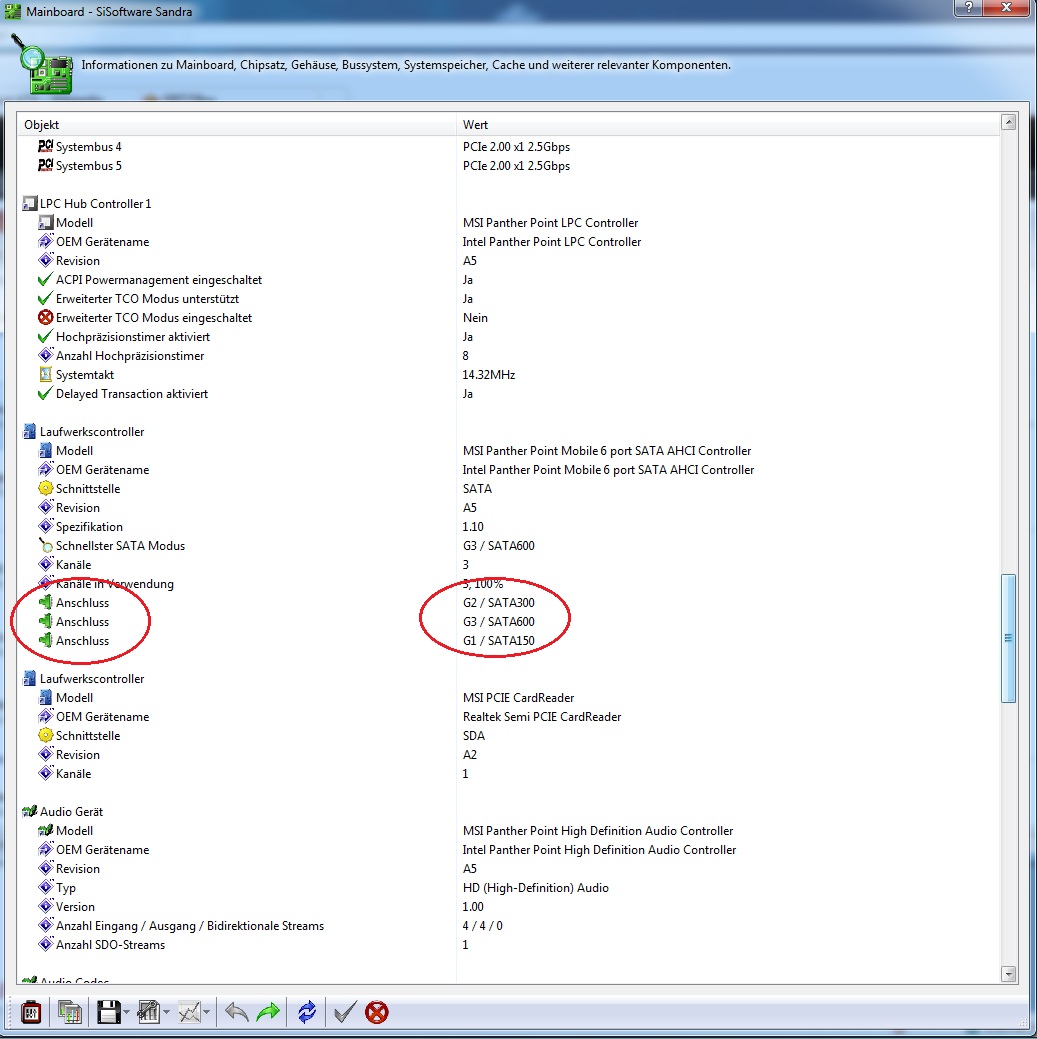Click the Nein value for TCO Modus eingeschaltet
Screen dimensions: 1037x1039
coord(475,317)
